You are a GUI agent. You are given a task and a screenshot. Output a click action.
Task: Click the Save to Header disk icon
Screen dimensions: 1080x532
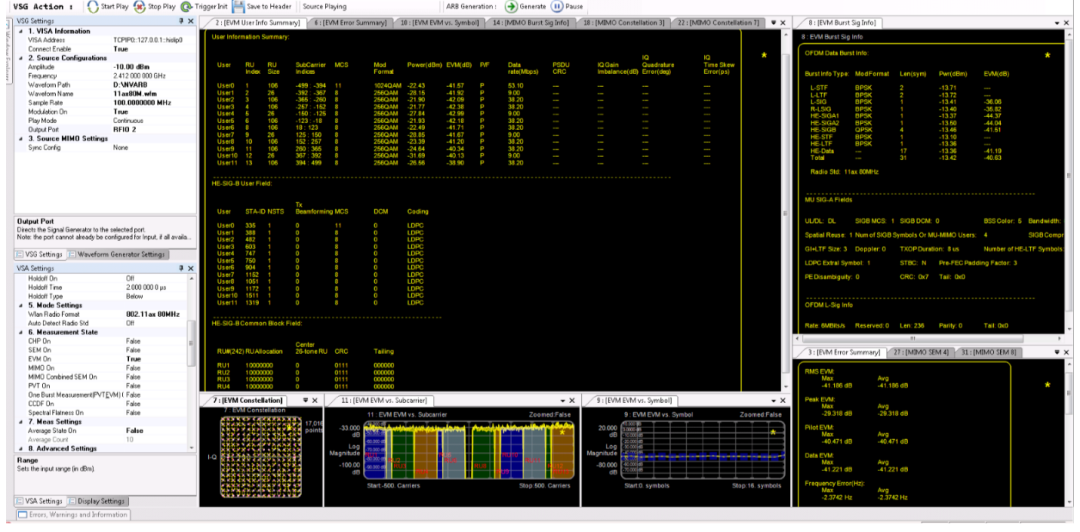(238, 6)
